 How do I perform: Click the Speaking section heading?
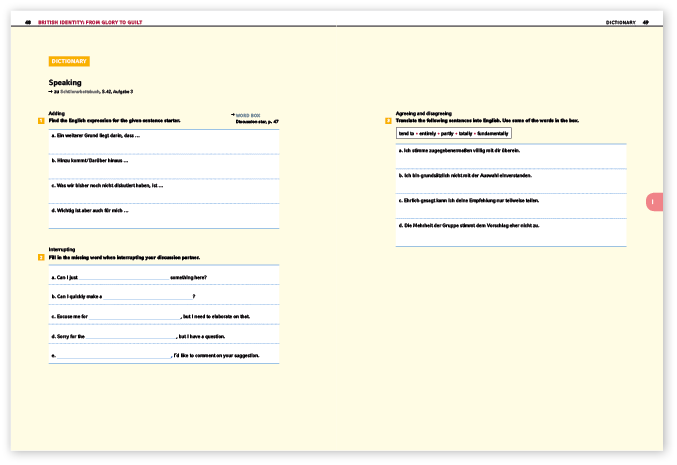(x=65, y=82)
